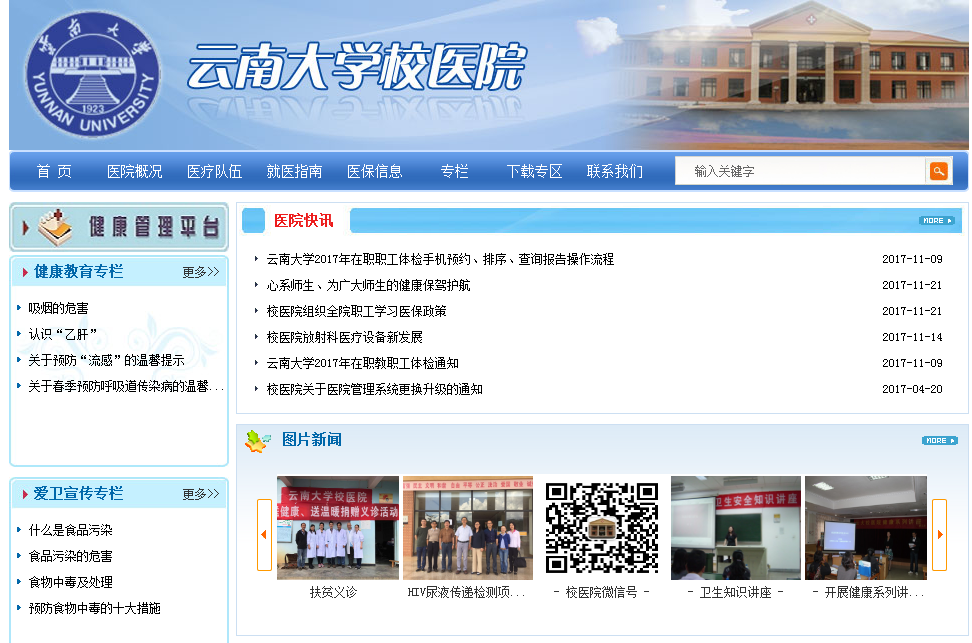Image resolution: width=972 pixels, height=643 pixels.
Task: Click the HIV尿液传递检测项 caption
Action: pyautogui.click(x=466, y=593)
